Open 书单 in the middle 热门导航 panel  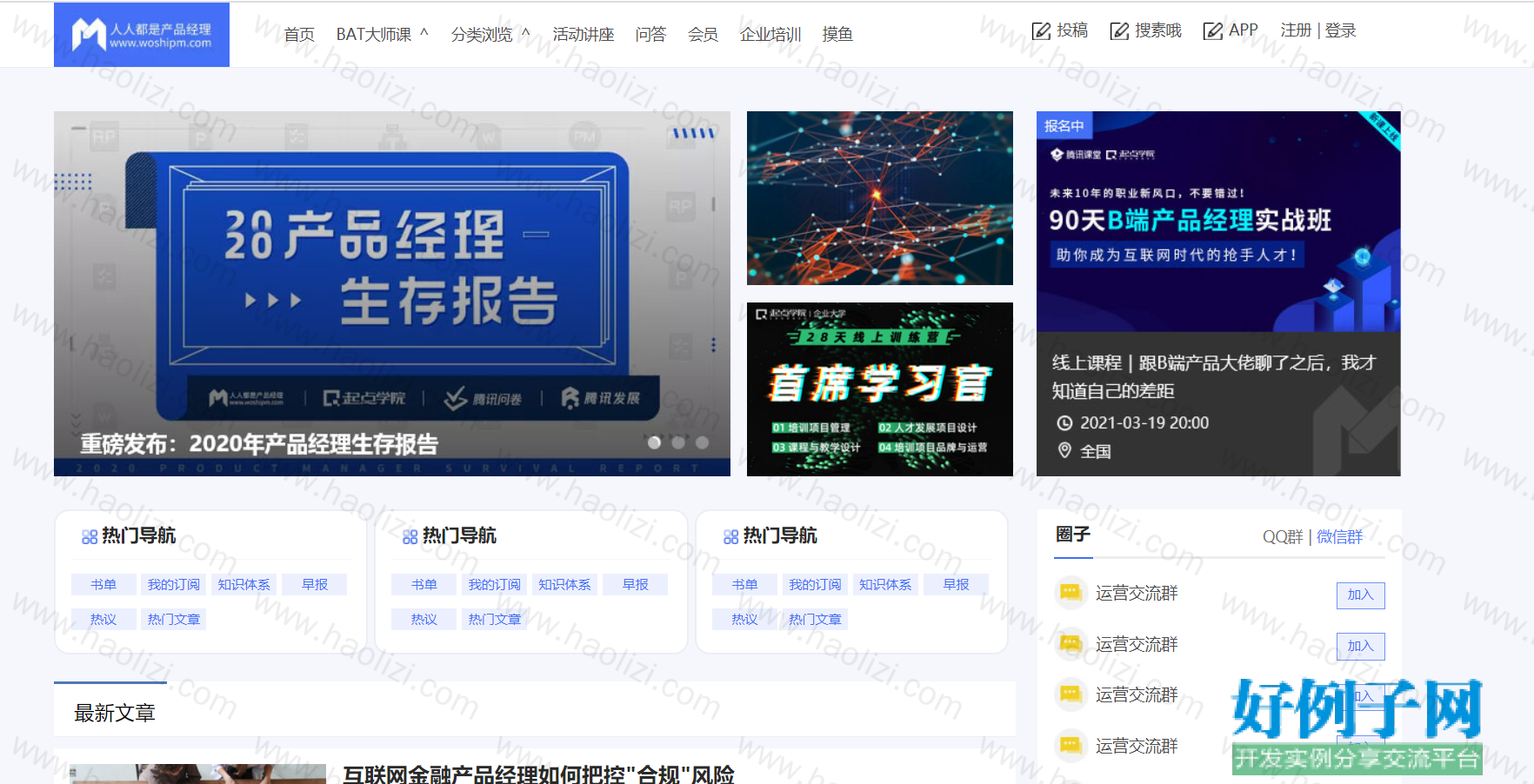point(424,585)
